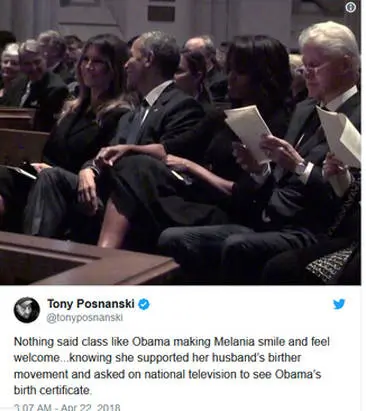Click the glasses on the white-haired man
Screen dimensions: 366x411
(314, 70)
